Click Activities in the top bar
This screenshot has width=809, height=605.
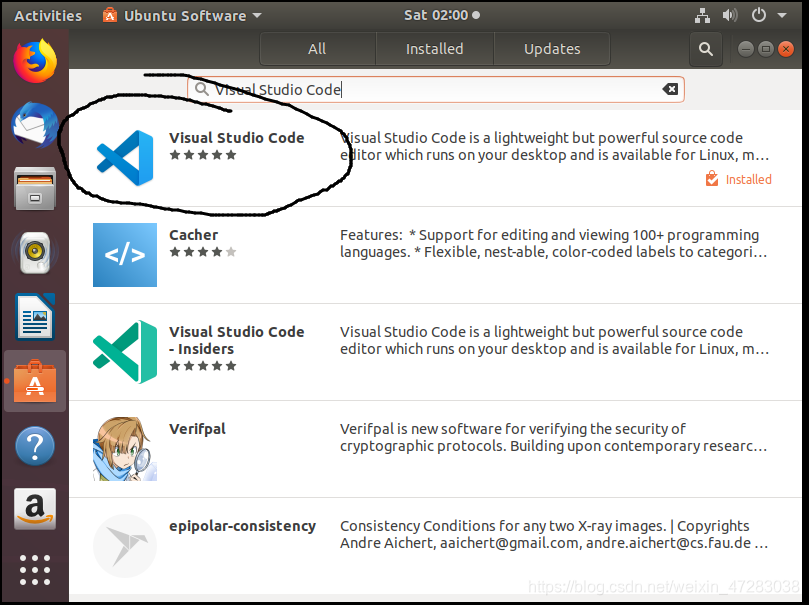(48, 15)
